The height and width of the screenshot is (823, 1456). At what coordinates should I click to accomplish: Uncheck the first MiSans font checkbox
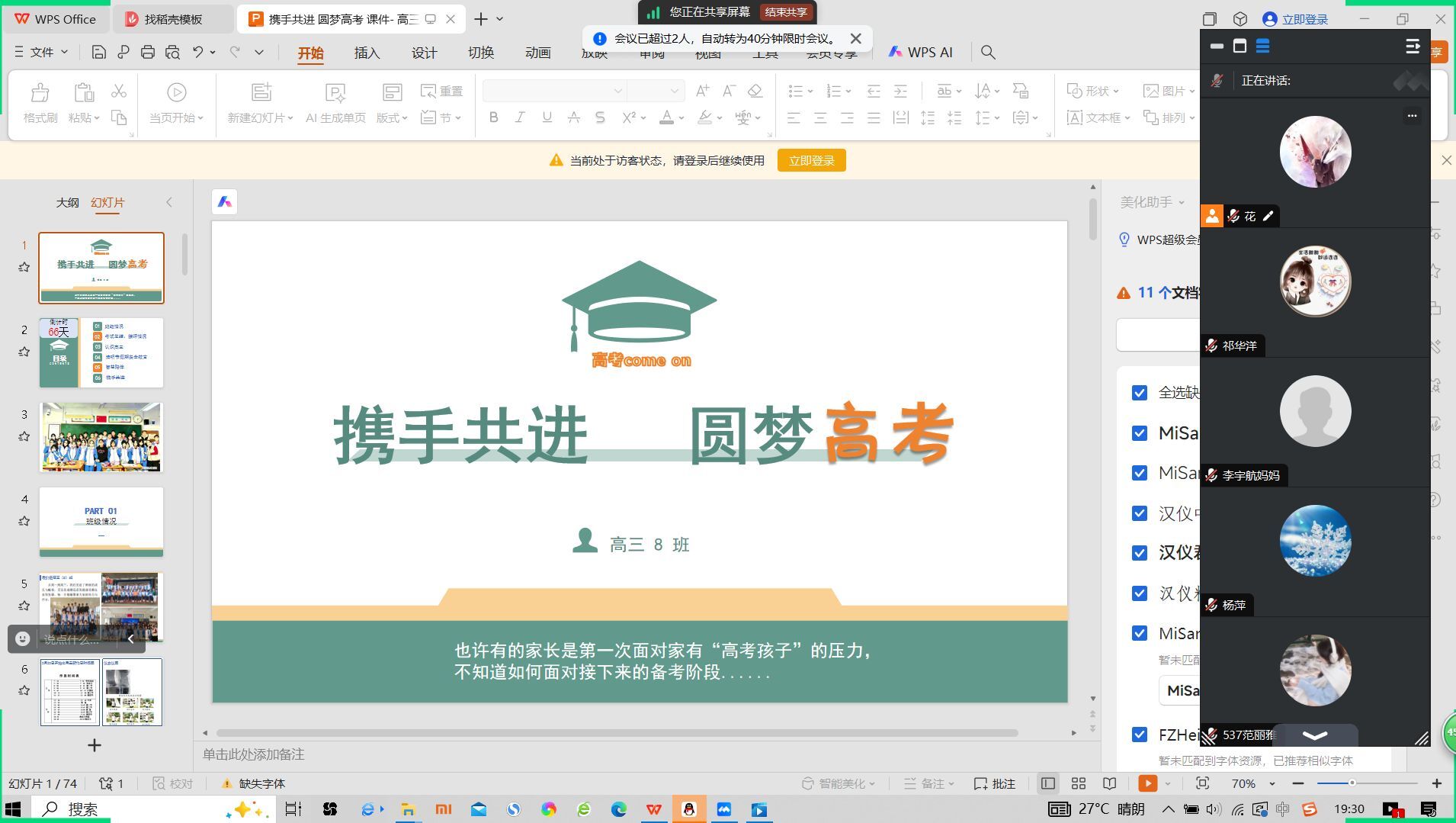[1140, 433]
